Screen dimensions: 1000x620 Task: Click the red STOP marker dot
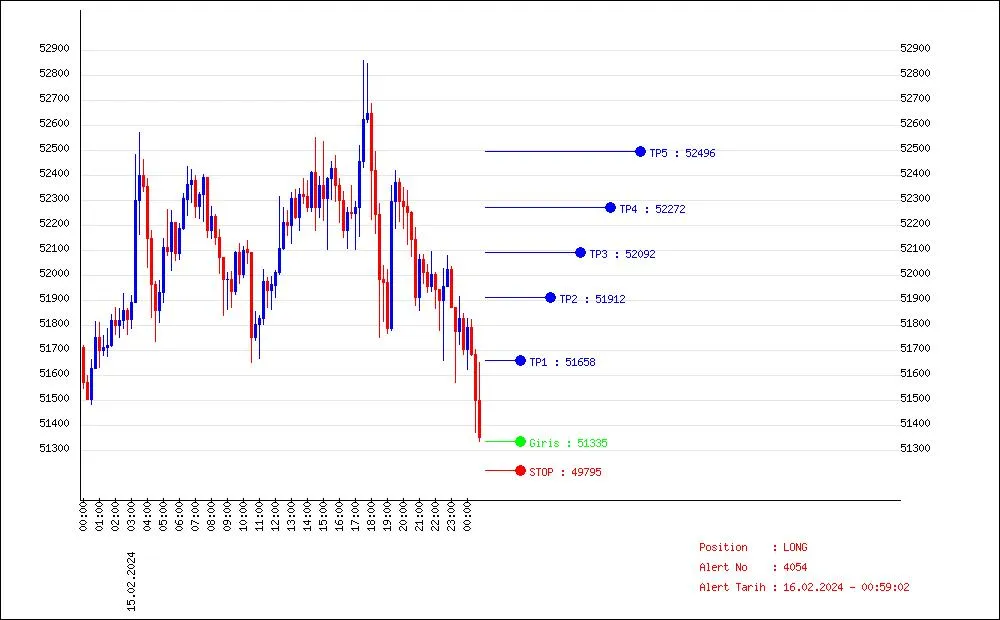pyautogui.click(x=520, y=471)
